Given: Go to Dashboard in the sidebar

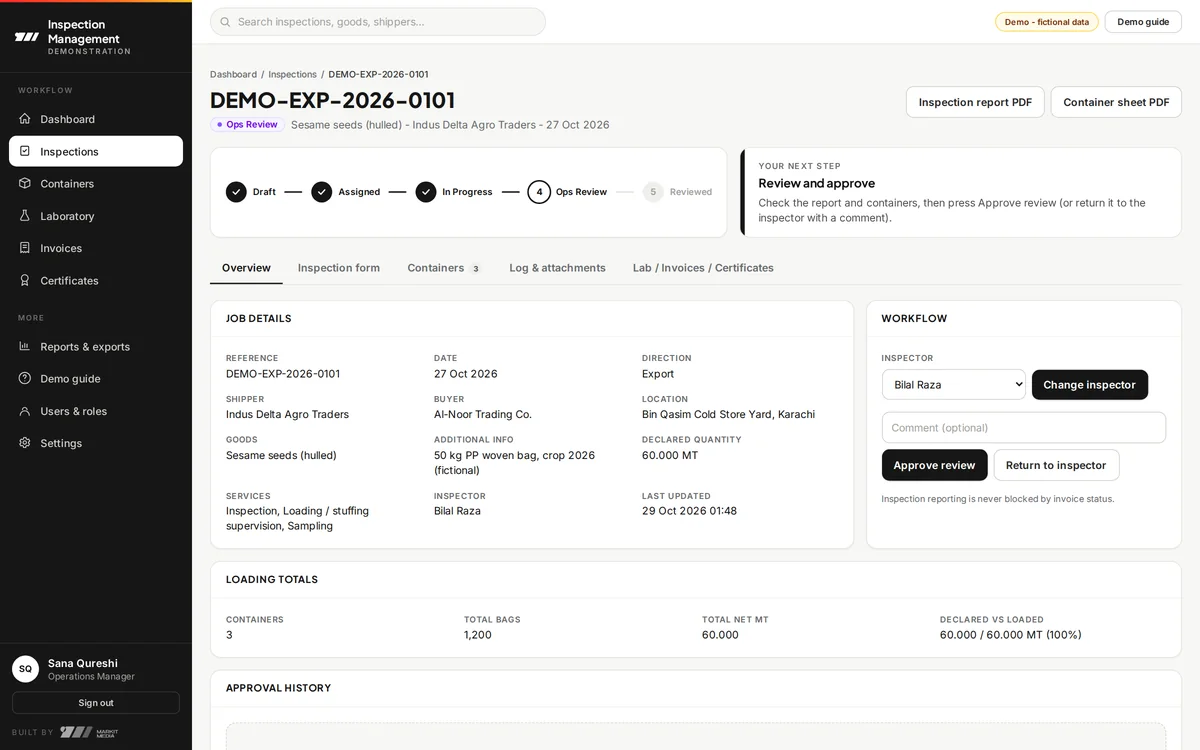Looking at the screenshot, I should click(x=96, y=119).
